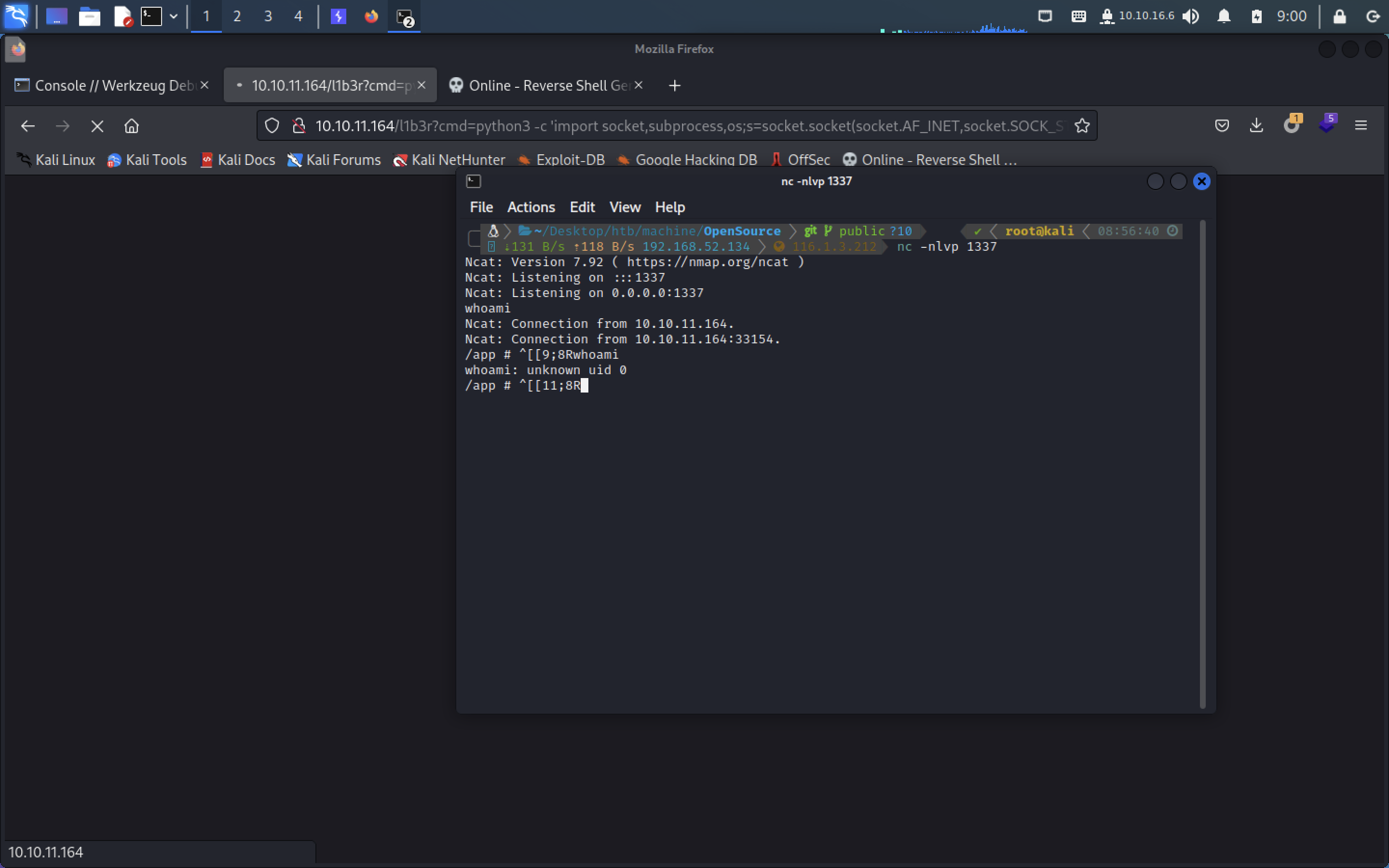
Task: Open the Kali Docs bookmark
Action: (238, 160)
